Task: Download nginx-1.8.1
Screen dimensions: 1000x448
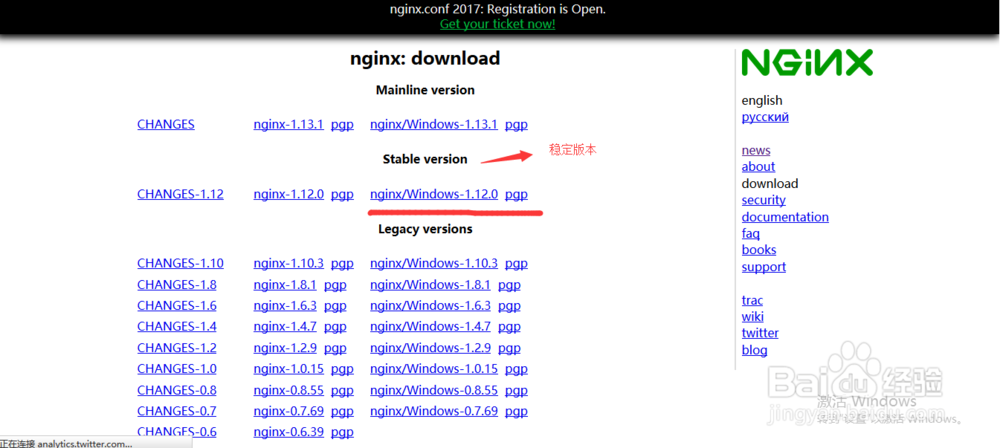Action: point(285,285)
